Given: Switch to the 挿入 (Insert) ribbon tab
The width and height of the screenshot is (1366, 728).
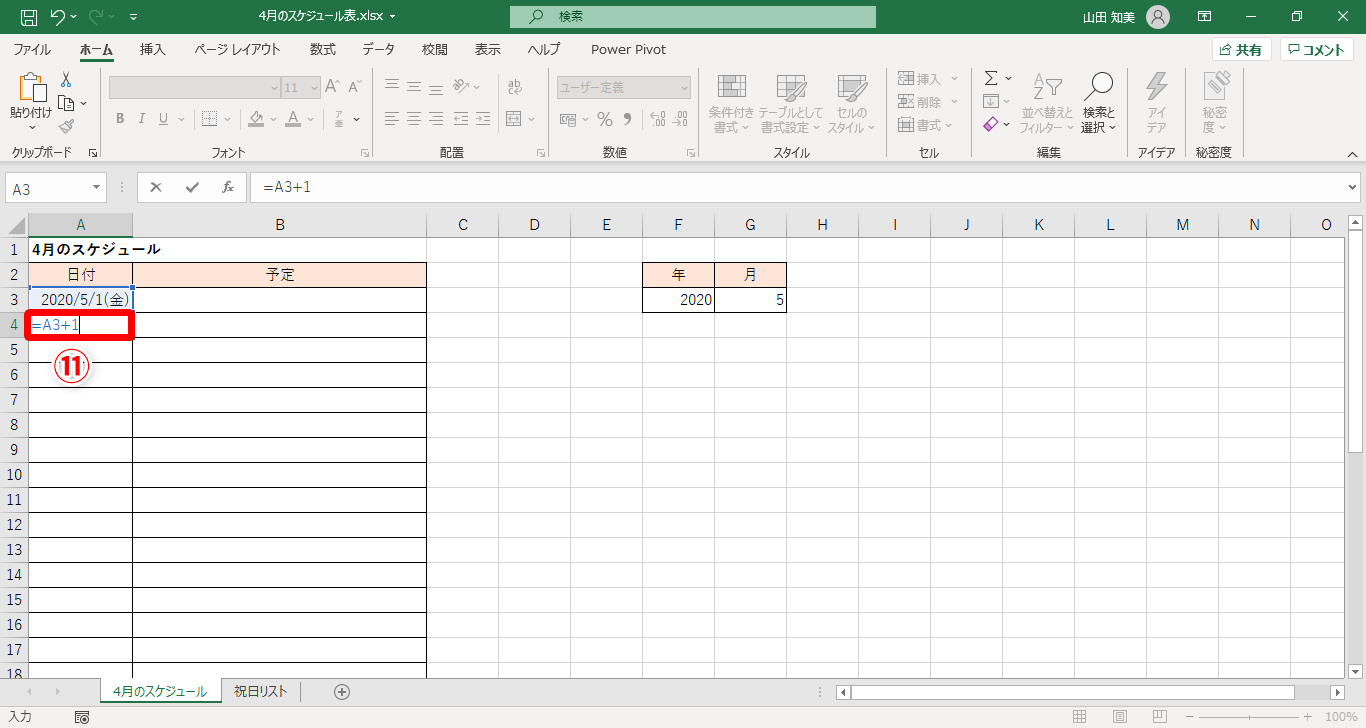Looking at the screenshot, I should [x=153, y=49].
